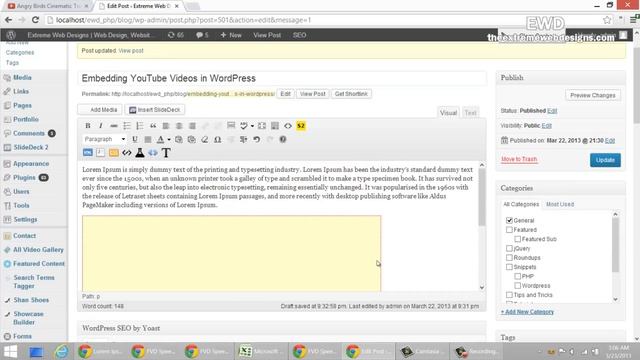Edit the post permalink

pyautogui.click(x=285, y=94)
